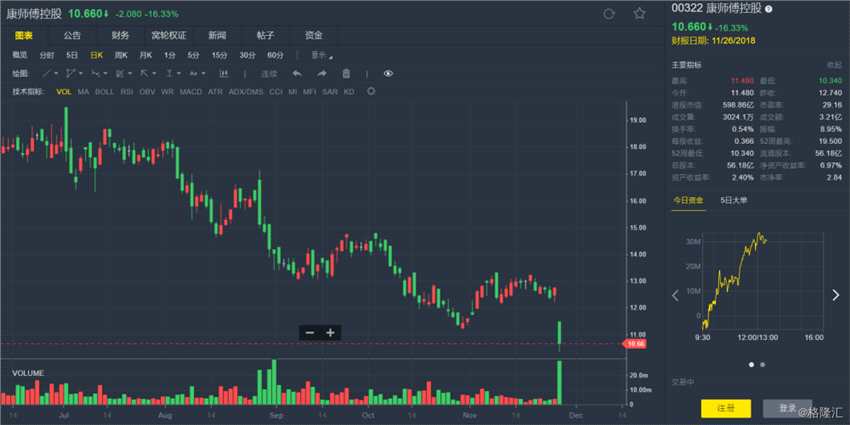The image size is (850, 425).
Task: Click the yellow 注册 register button
Action: 726,408
